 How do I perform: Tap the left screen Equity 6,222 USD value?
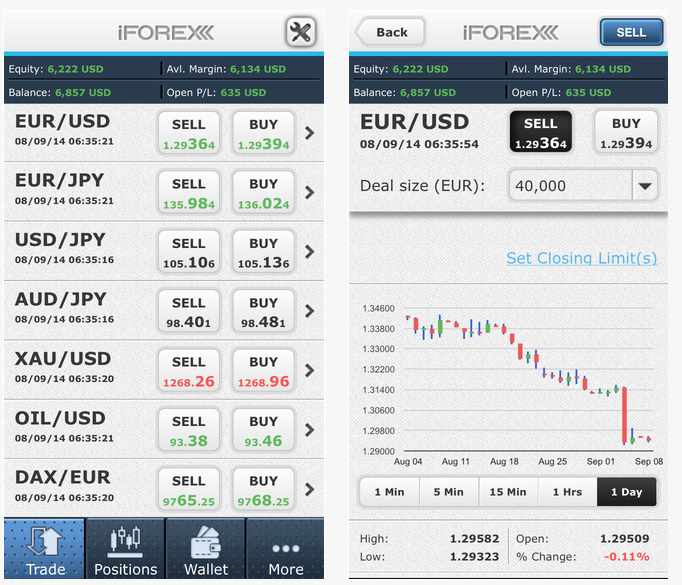click(75, 69)
